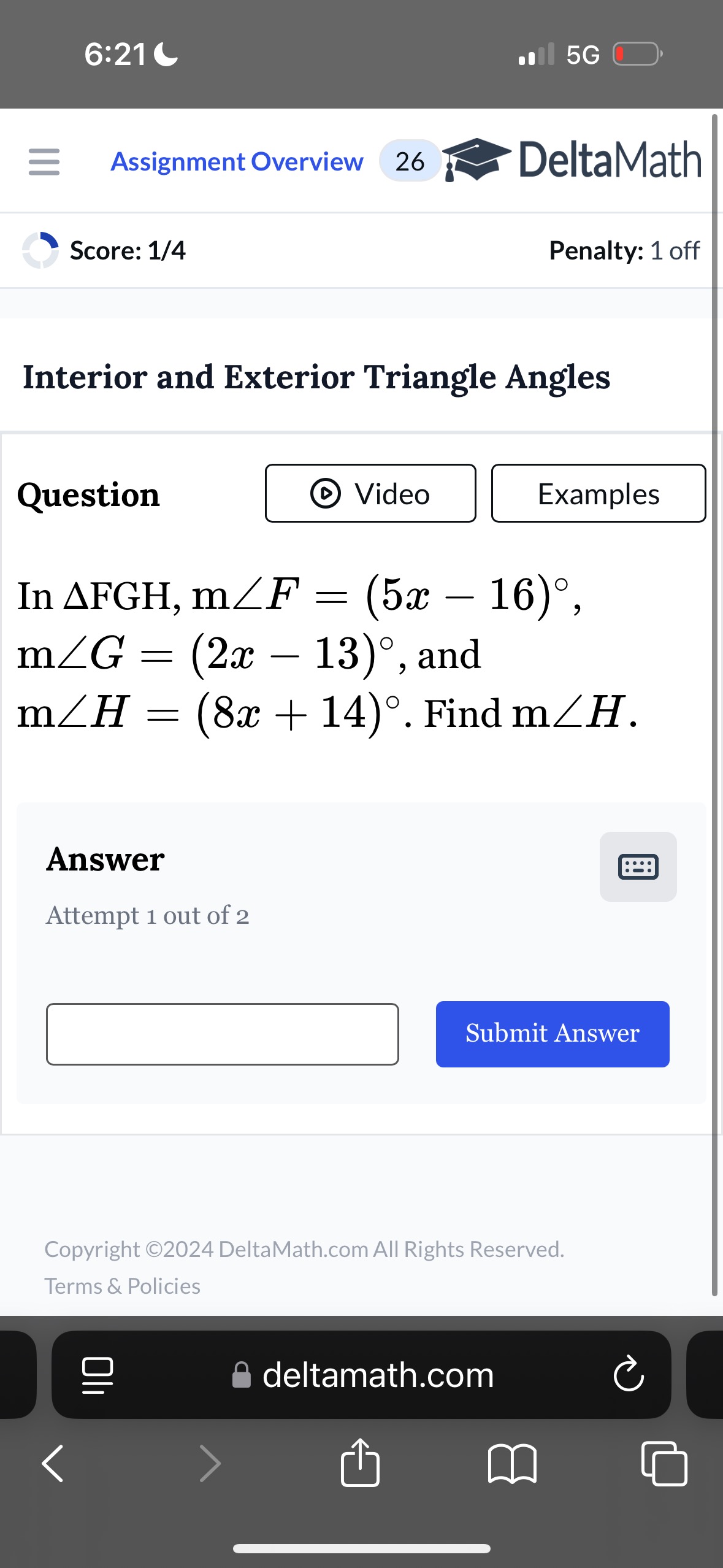Focus the answer input field
Image resolution: width=723 pixels, height=1568 pixels.
point(223,1034)
